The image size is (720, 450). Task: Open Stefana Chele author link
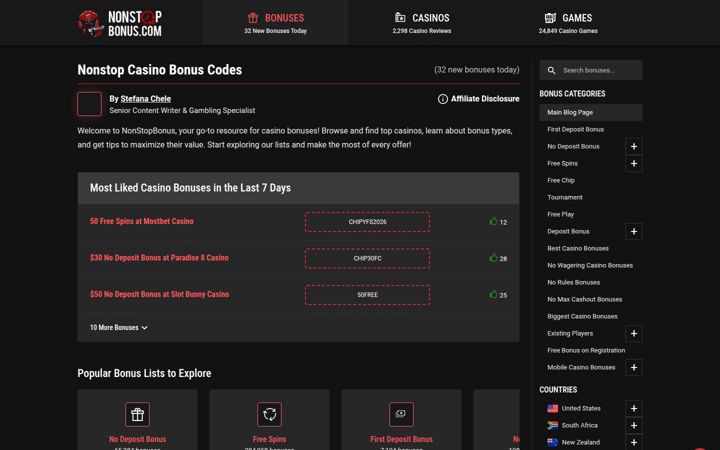[x=146, y=99]
